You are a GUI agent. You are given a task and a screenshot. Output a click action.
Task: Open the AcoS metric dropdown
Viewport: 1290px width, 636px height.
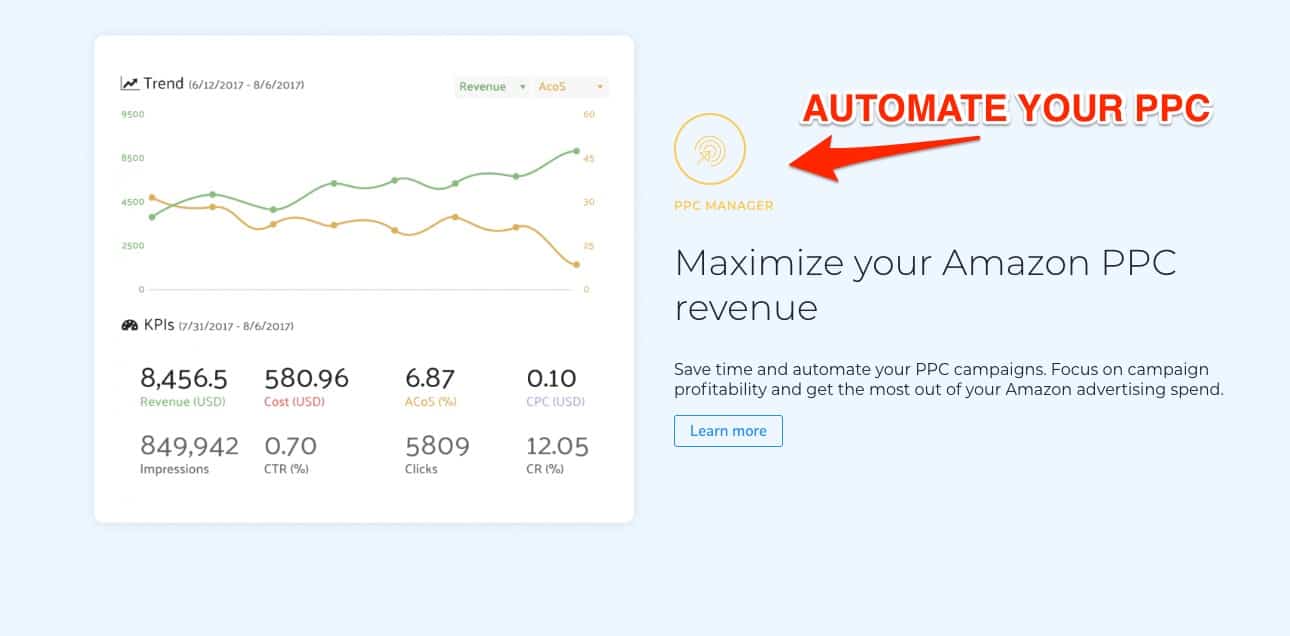tap(570, 87)
